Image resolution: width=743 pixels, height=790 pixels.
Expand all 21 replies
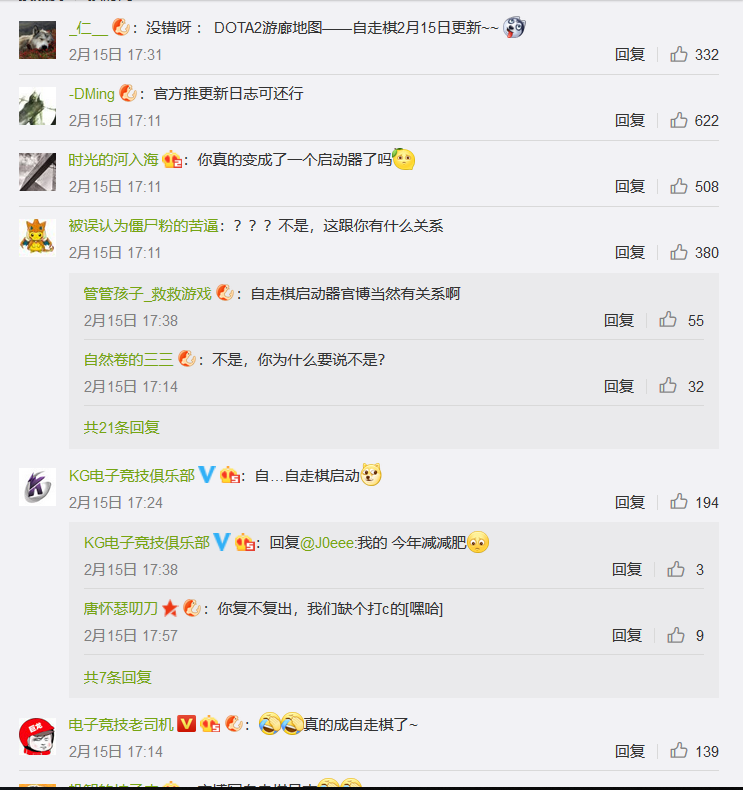tap(121, 427)
